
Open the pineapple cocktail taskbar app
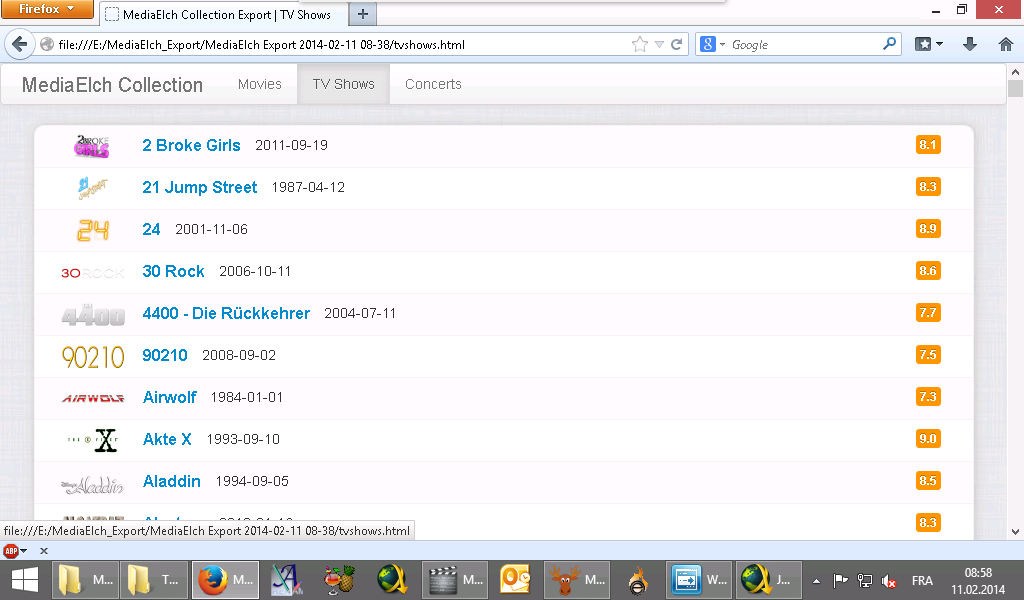click(x=340, y=580)
